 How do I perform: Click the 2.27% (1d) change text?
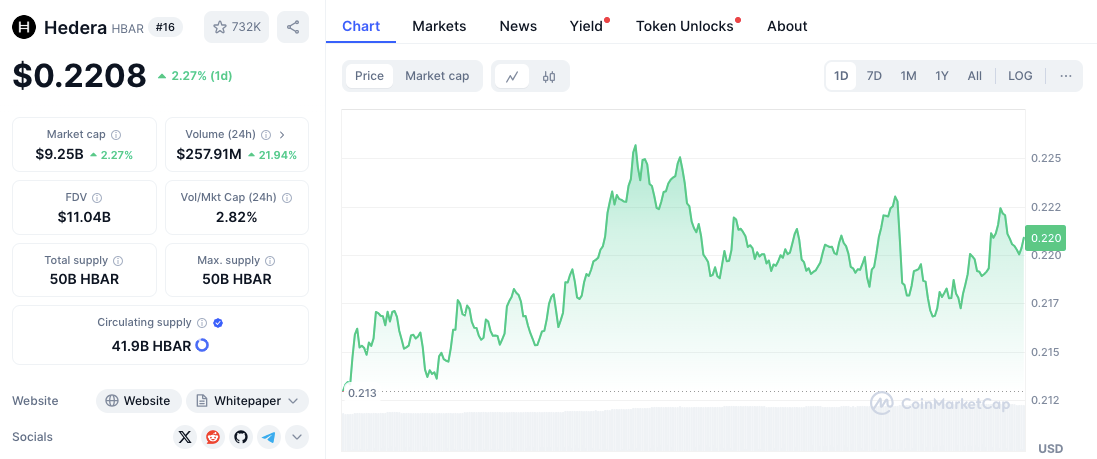201,76
